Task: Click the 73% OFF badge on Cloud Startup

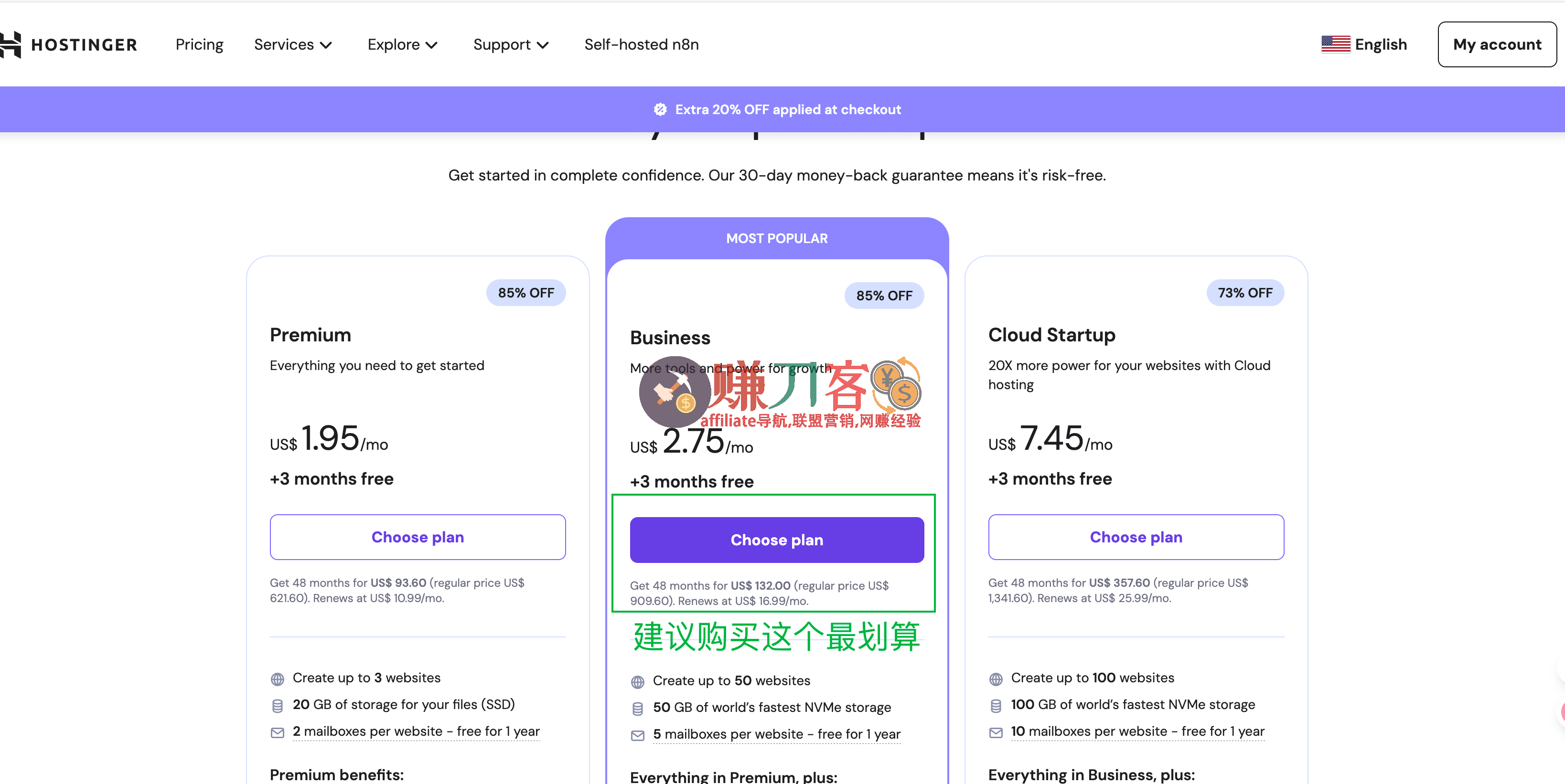Action: click(1244, 292)
